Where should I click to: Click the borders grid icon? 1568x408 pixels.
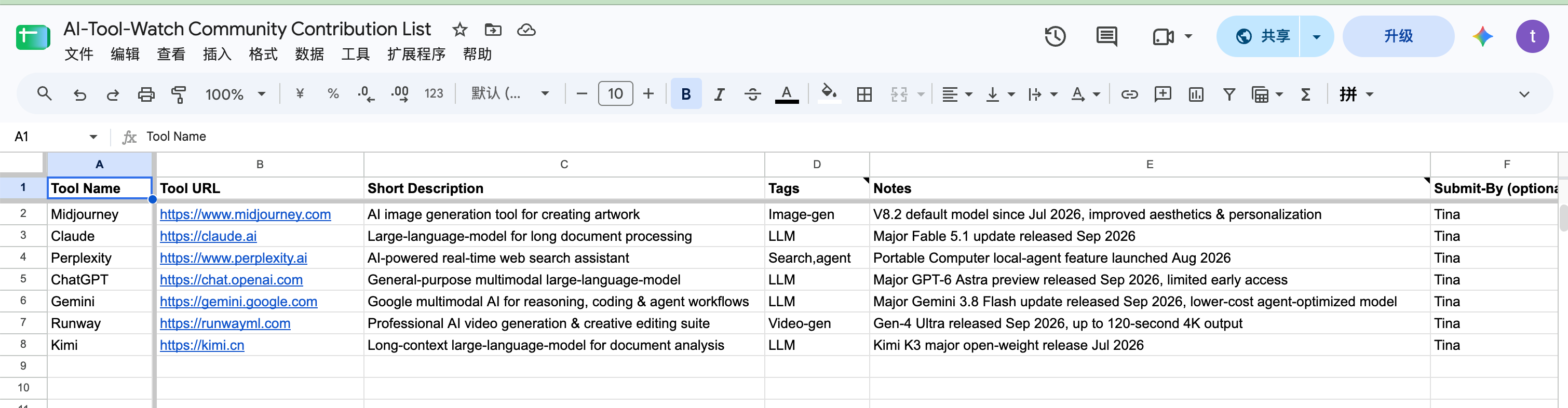(864, 94)
